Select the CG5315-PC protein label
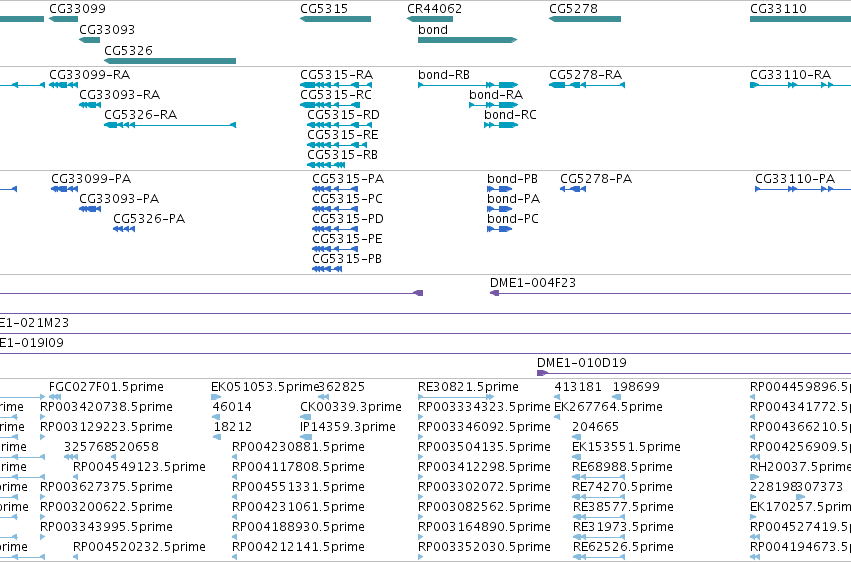851x562 pixels. tap(347, 199)
